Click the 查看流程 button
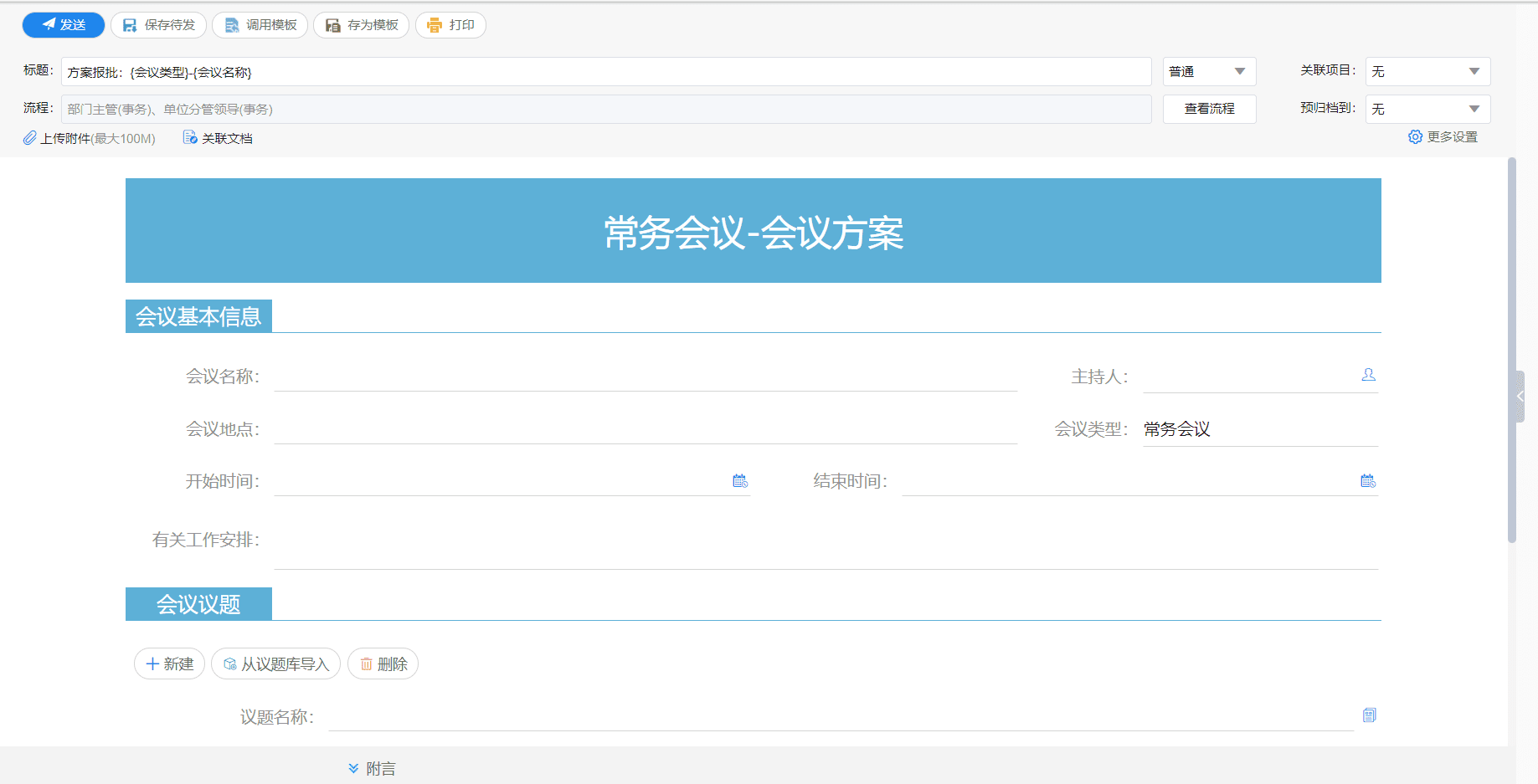This screenshot has width=1538, height=784. point(1209,109)
